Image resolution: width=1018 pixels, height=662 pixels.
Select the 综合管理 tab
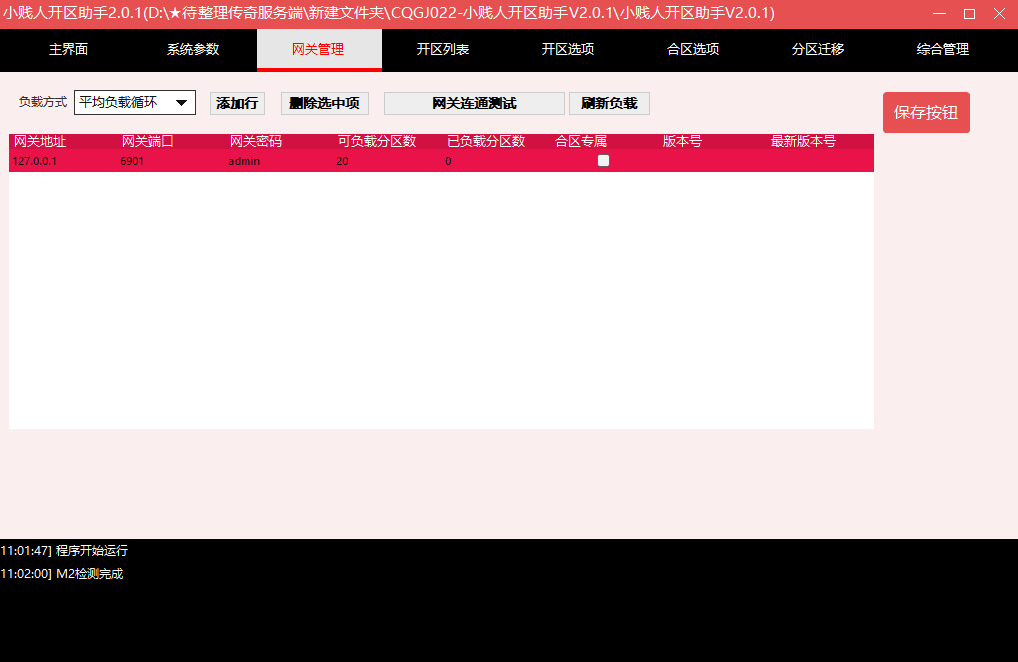tap(943, 49)
